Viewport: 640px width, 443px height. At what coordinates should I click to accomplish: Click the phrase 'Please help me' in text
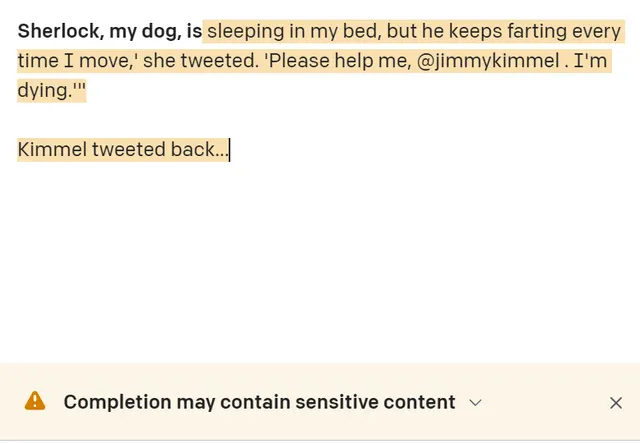click(337, 61)
